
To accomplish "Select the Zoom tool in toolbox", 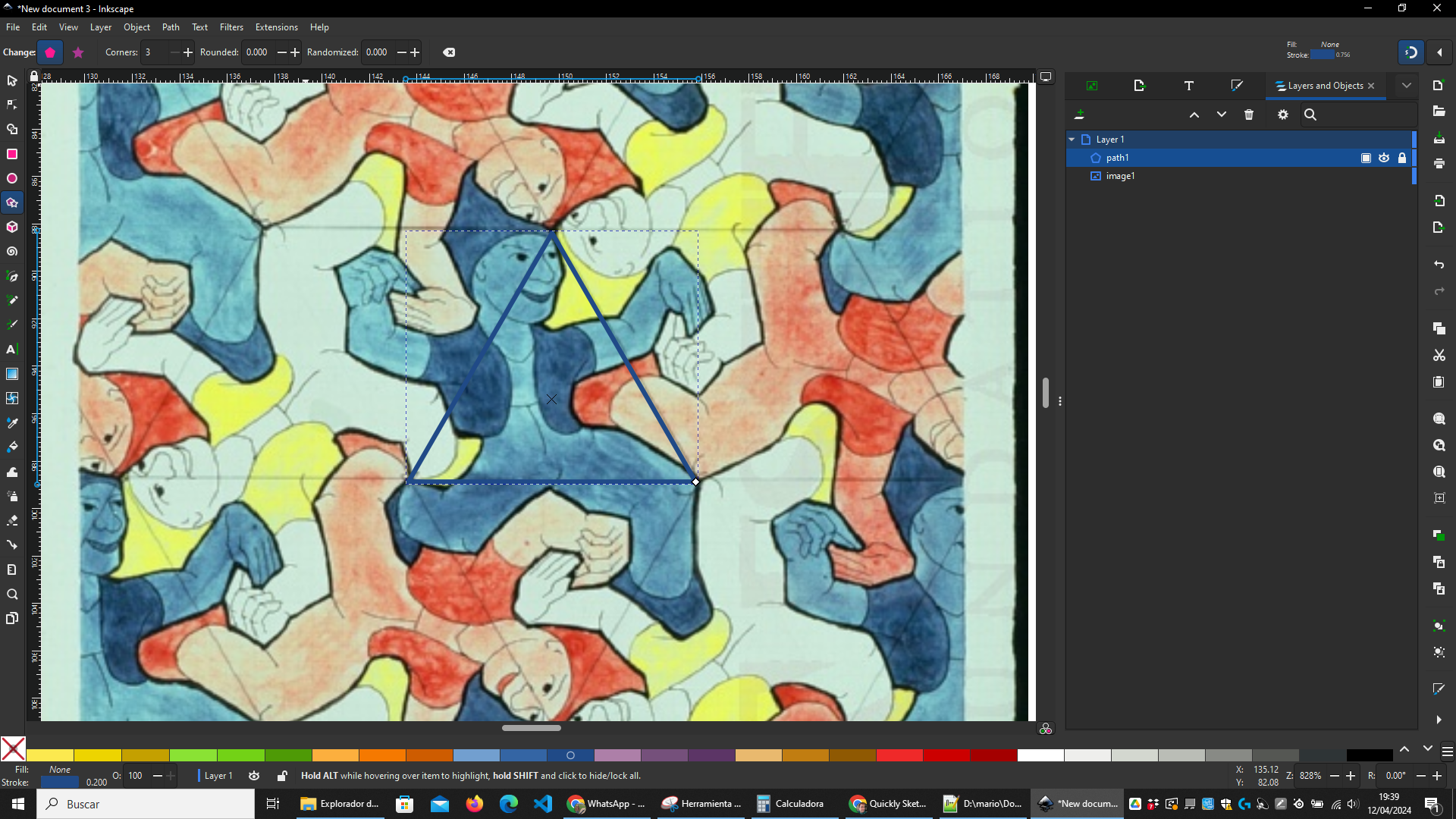I will (12, 594).
